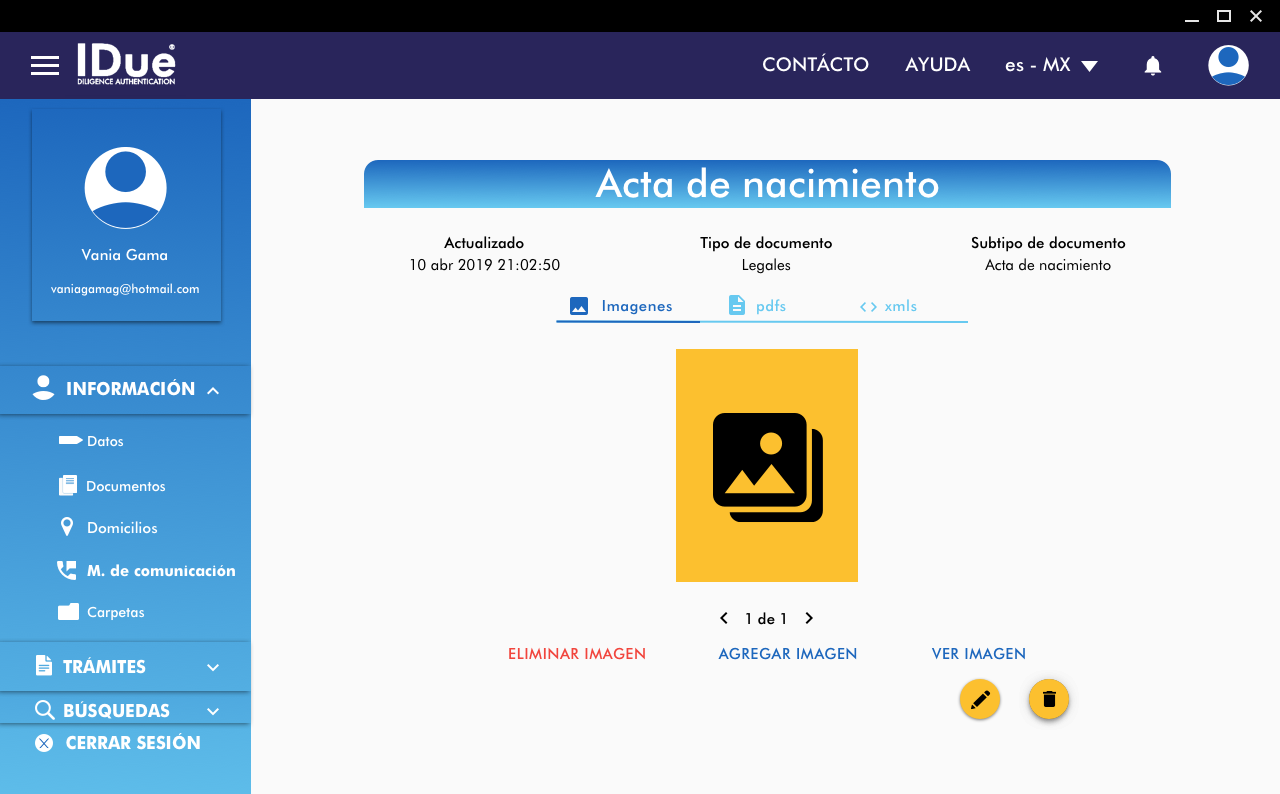Open the es - MX language dropdown
The image size is (1280, 794).
(x=1051, y=65)
